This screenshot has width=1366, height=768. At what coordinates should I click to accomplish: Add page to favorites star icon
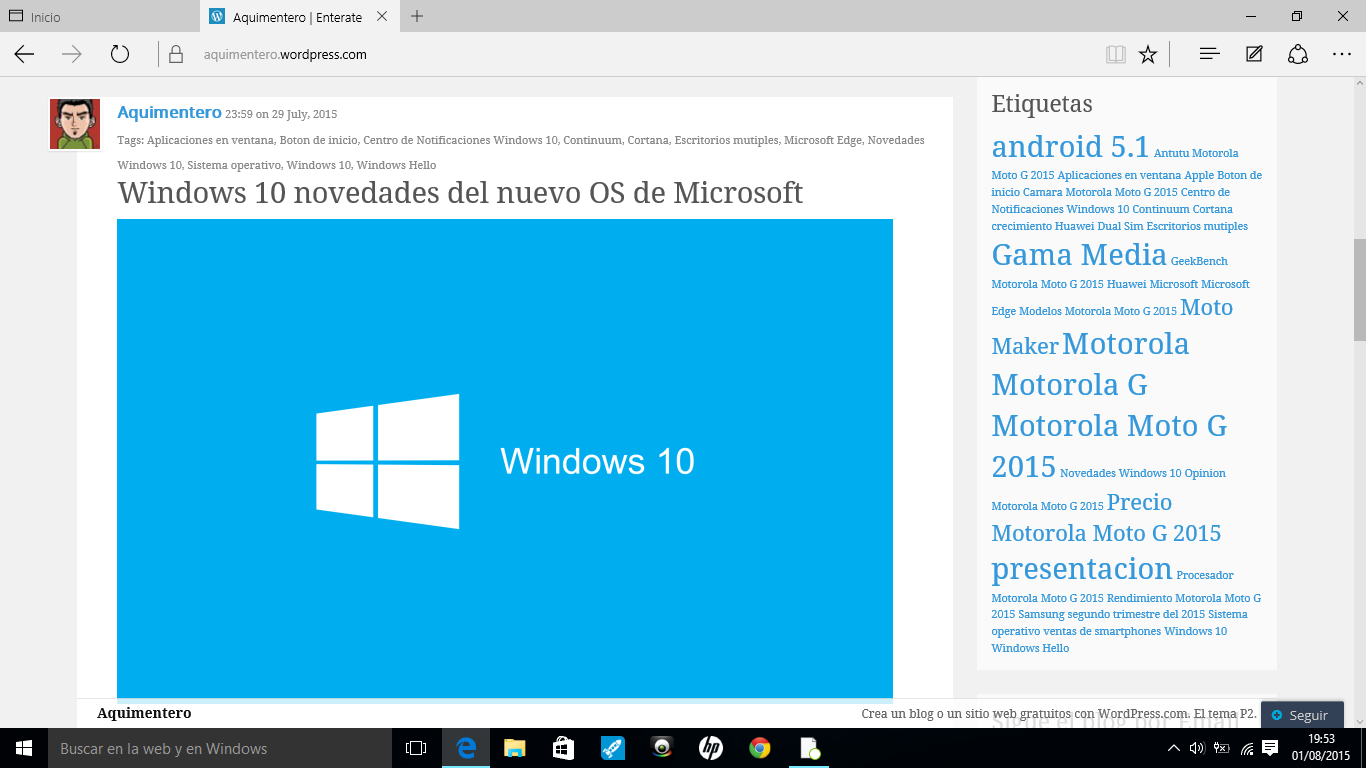1148,54
